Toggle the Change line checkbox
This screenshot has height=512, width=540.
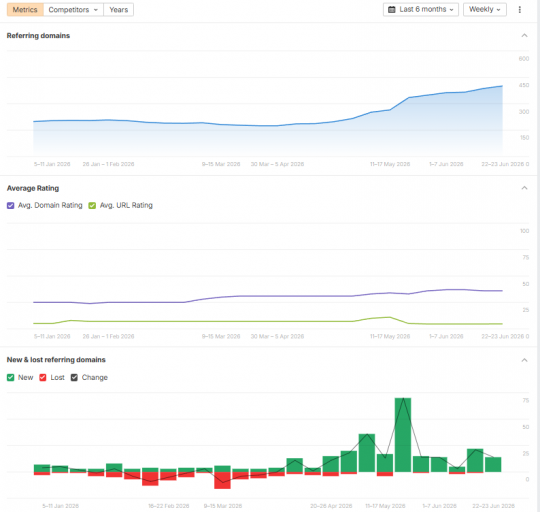pyautogui.click(x=74, y=378)
